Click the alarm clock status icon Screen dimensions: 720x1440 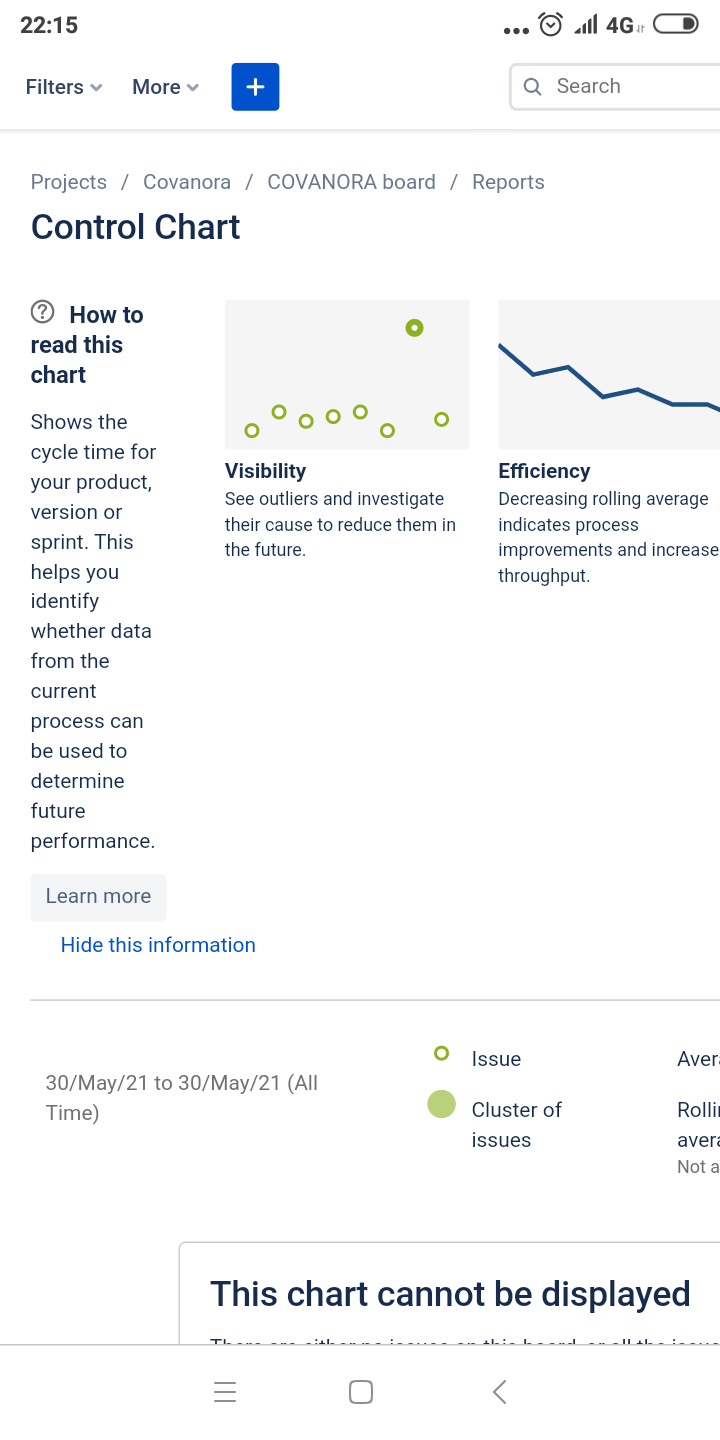(x=551, y=25)
